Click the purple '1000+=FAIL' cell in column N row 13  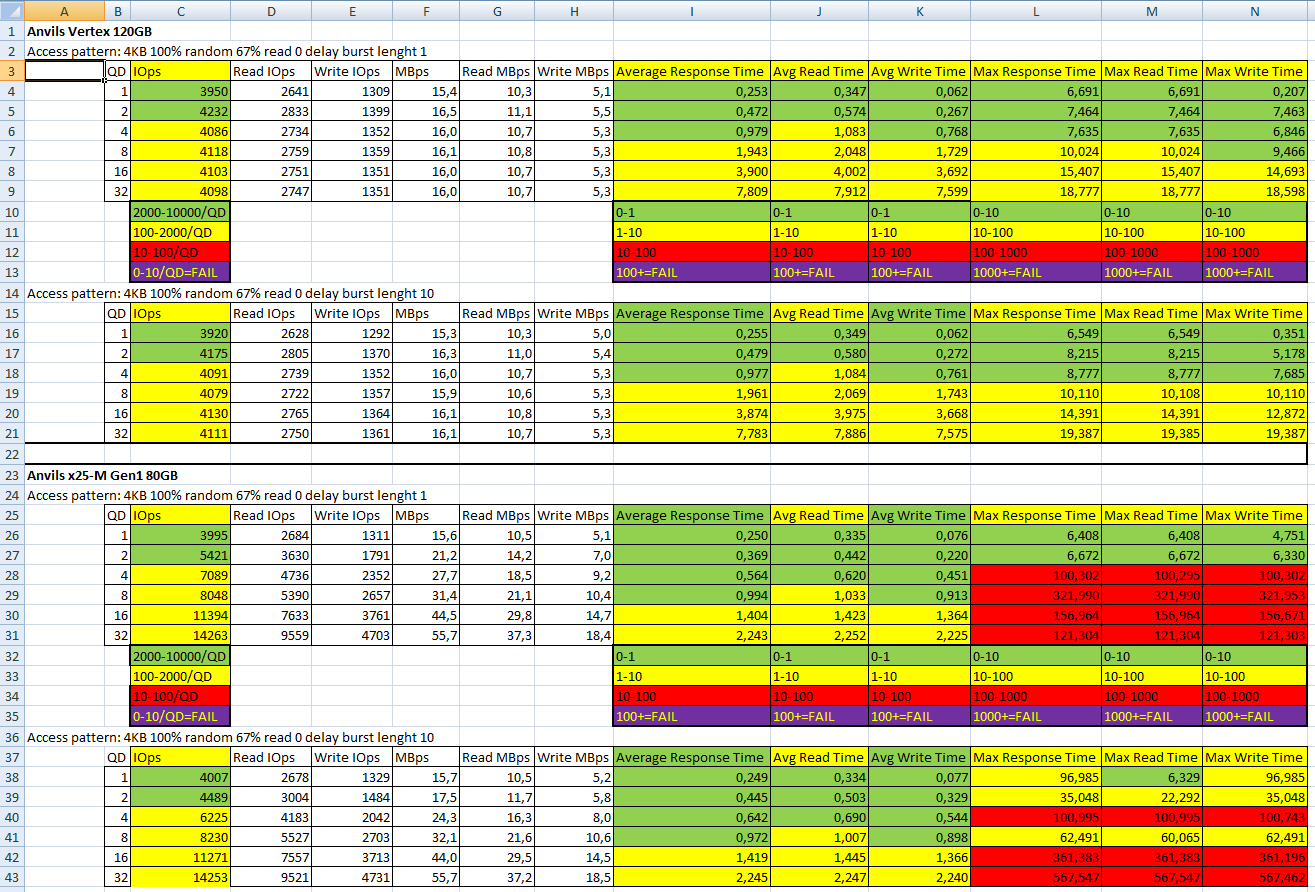1254,272
